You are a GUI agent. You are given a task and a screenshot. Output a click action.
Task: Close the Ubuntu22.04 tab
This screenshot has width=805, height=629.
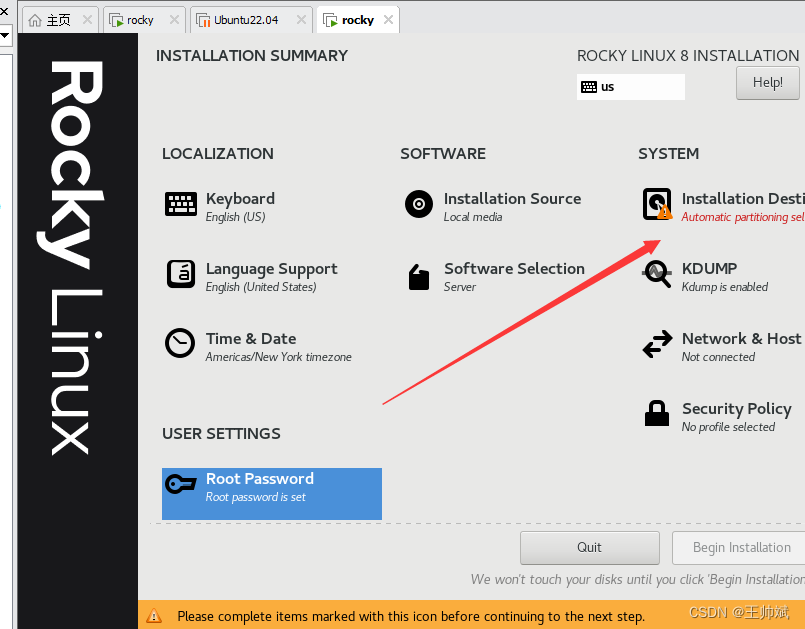(x=301, y=20)
